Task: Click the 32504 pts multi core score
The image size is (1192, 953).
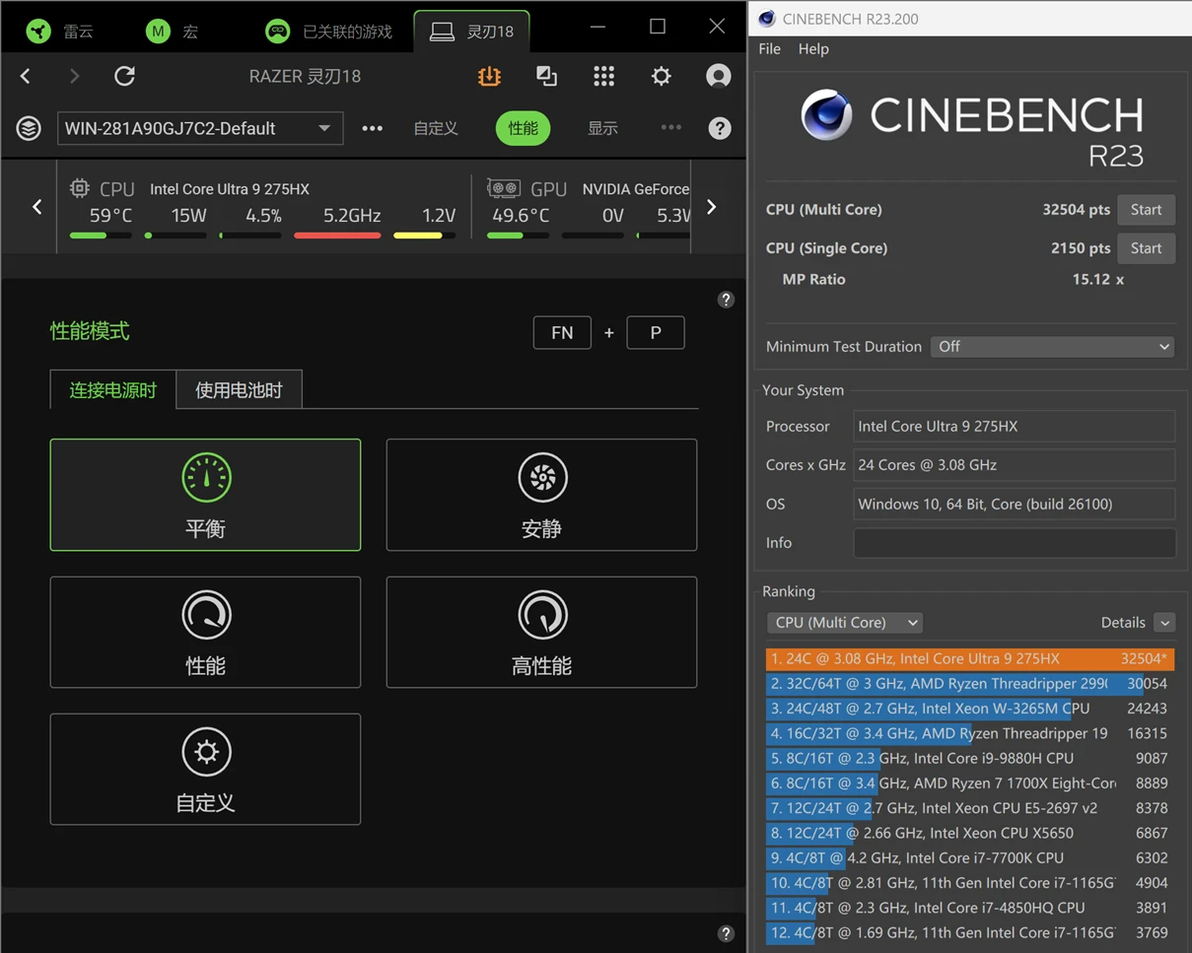Action: point(1076,210)
